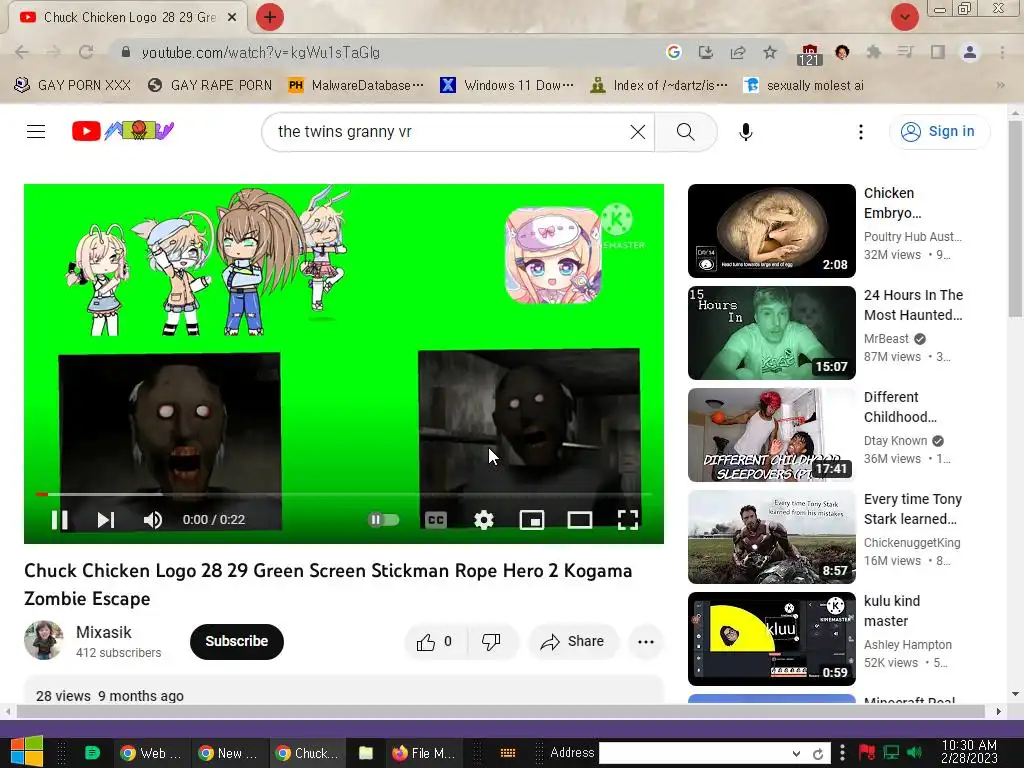Open the folder icon on taskbar

pos(366,753)
